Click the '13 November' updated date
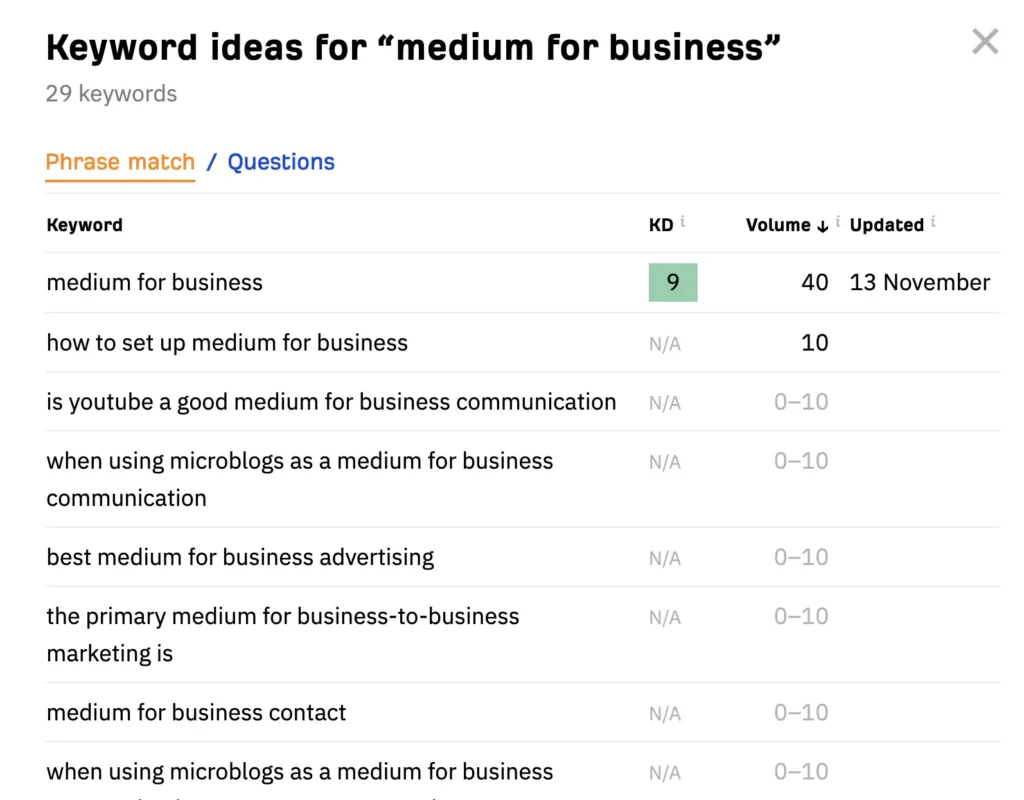Image resolution: width=1024 pixels, height=800 pixels. pyautogui.click(x=919, y=282)
